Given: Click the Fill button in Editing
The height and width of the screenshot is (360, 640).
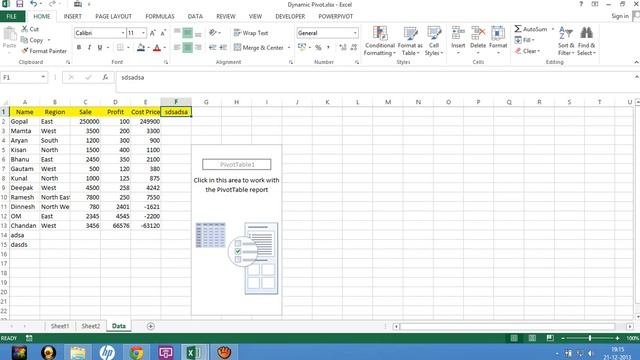Looking at the screenshot, I should (524, 40).
